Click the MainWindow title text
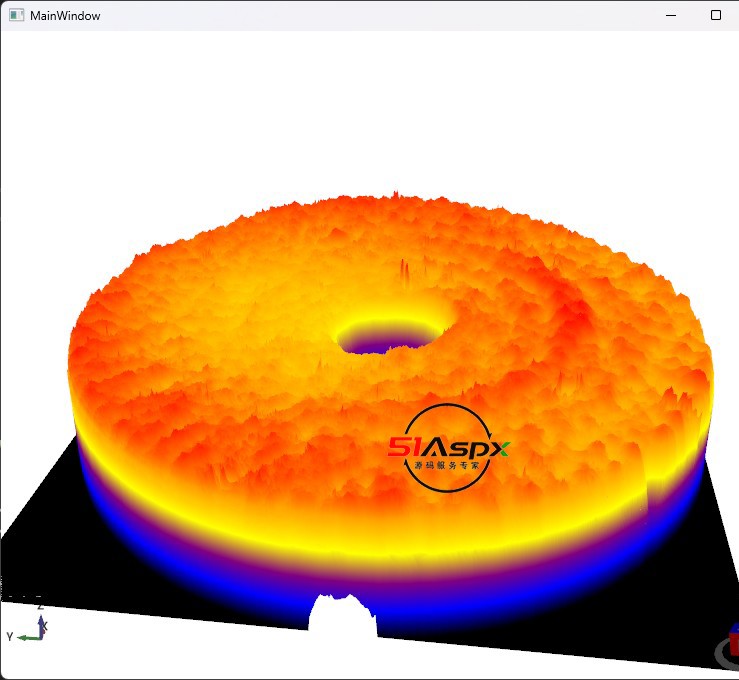Screen dimensions: 739x680 (65, 16)
